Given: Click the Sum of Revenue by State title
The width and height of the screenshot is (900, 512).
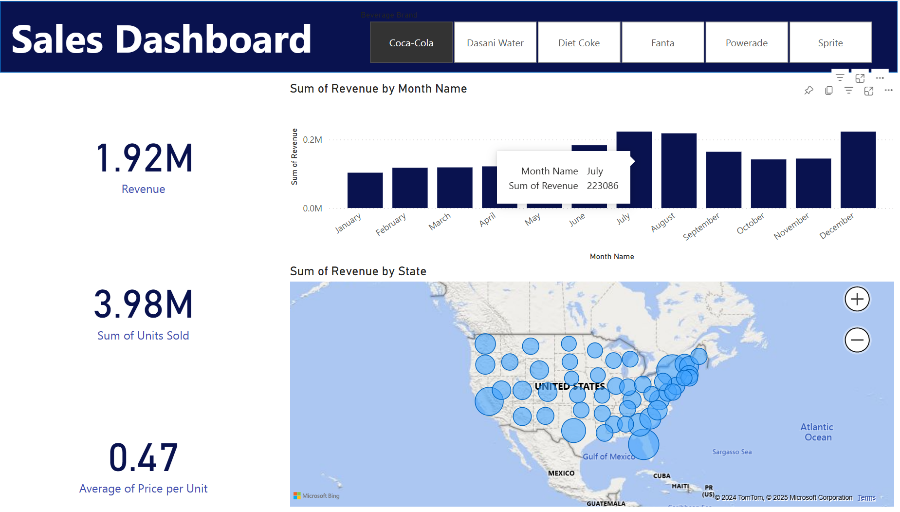Looking at the screenshot, I should (358, 271).
